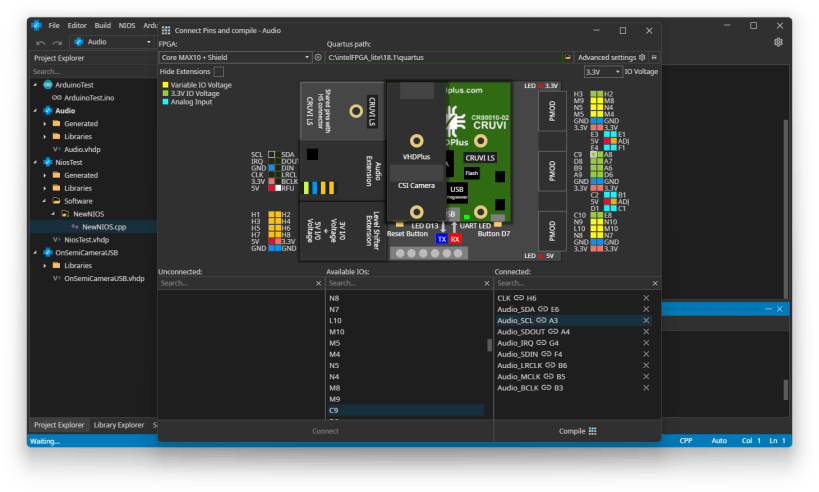Minimize the blue-titled panel behind the dialog
The width and height of the screenshot is (819, 492).
pyautogui.click(x=768, y=309)
